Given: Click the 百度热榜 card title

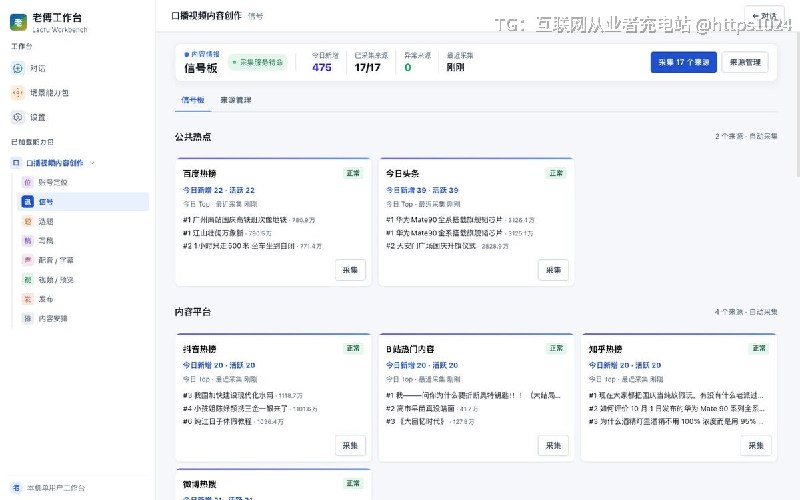Looking at the screenshot, I should 199,173.
